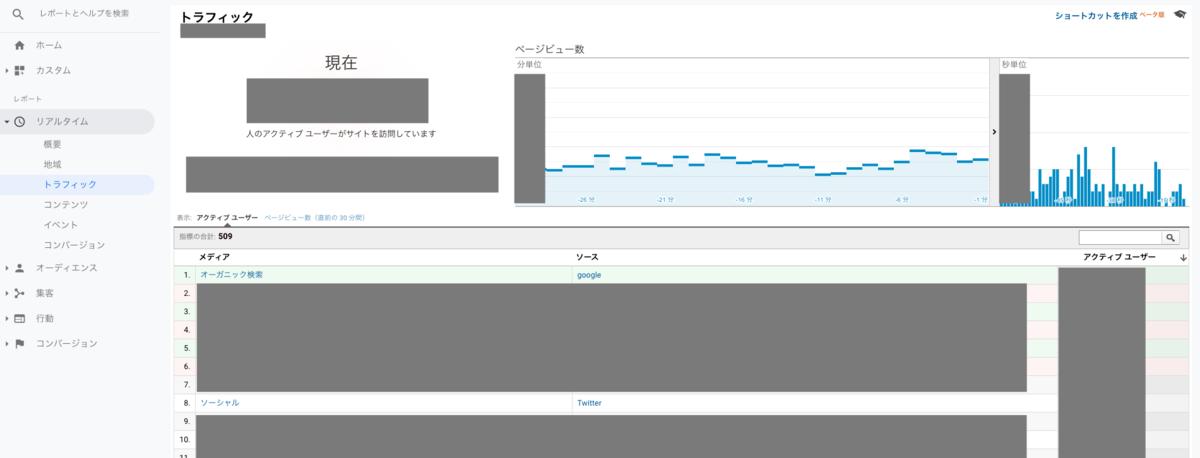Click the search magnifier icon in sidebar
Viewport: 1200px width, 458px height.
(x=18, y=14)
